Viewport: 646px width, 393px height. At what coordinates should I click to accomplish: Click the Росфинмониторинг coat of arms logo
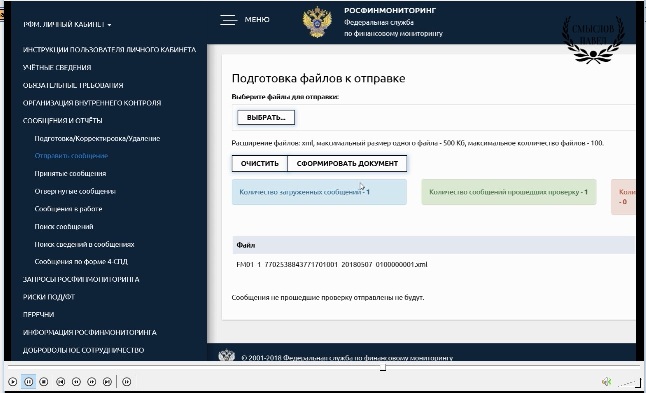[x=317, y=22]
